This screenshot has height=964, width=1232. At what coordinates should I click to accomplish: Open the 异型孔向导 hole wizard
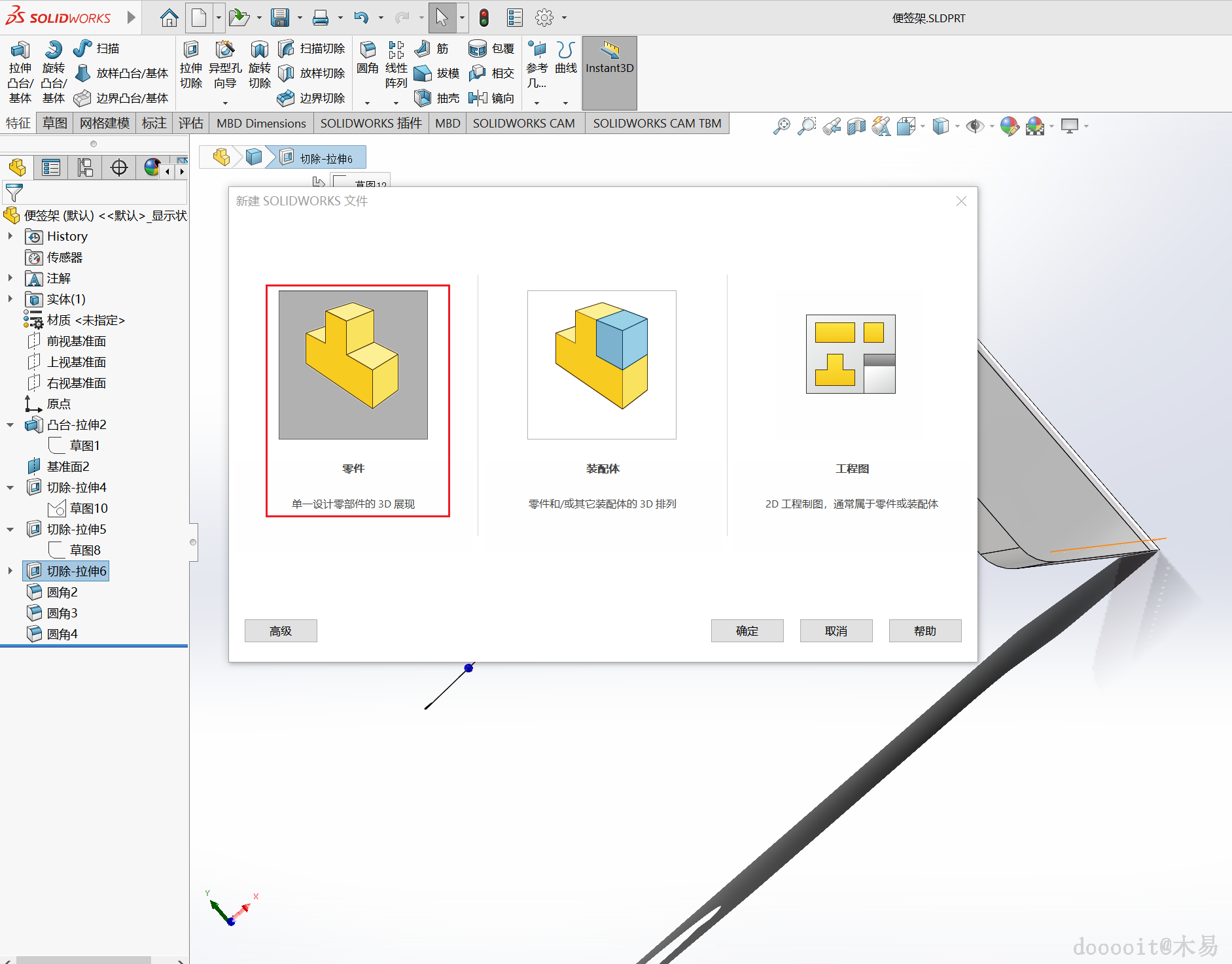click(225, 65)
